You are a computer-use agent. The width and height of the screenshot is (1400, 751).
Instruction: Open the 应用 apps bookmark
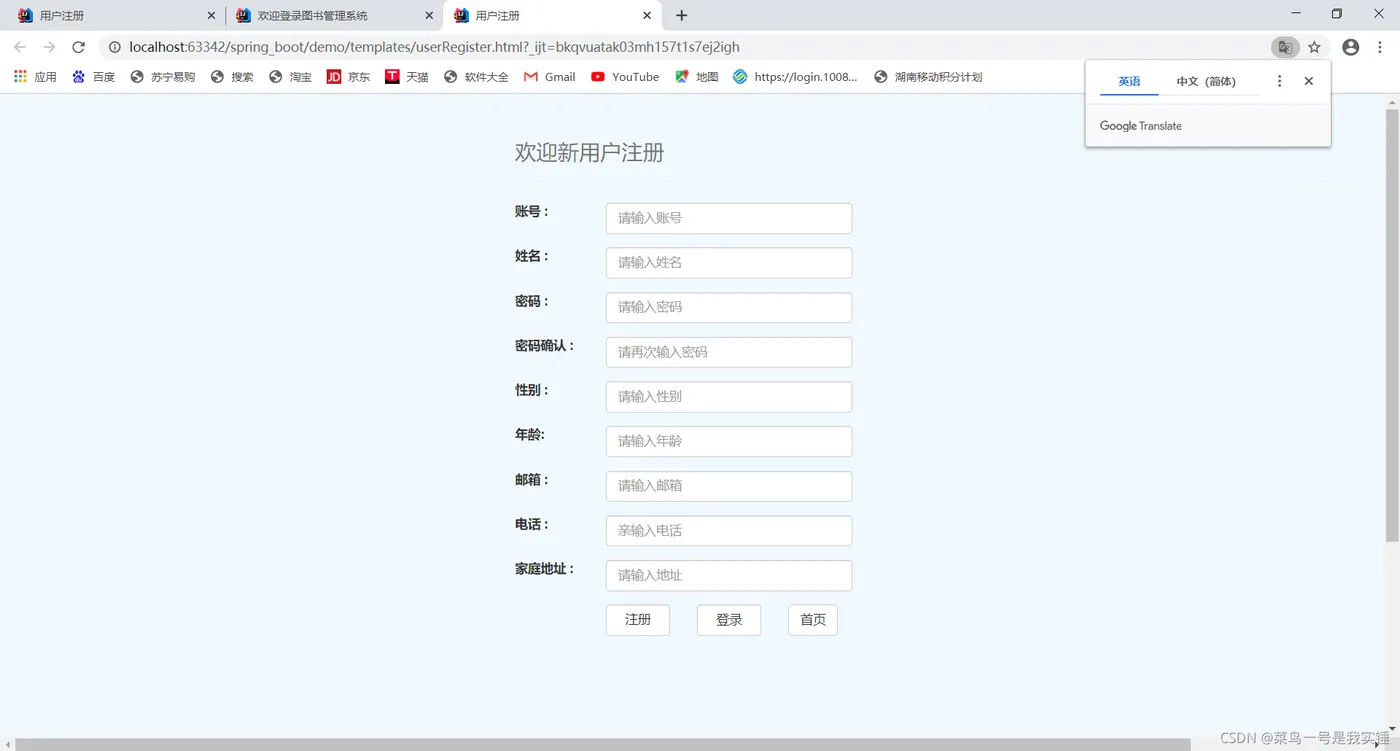point(35,76)
